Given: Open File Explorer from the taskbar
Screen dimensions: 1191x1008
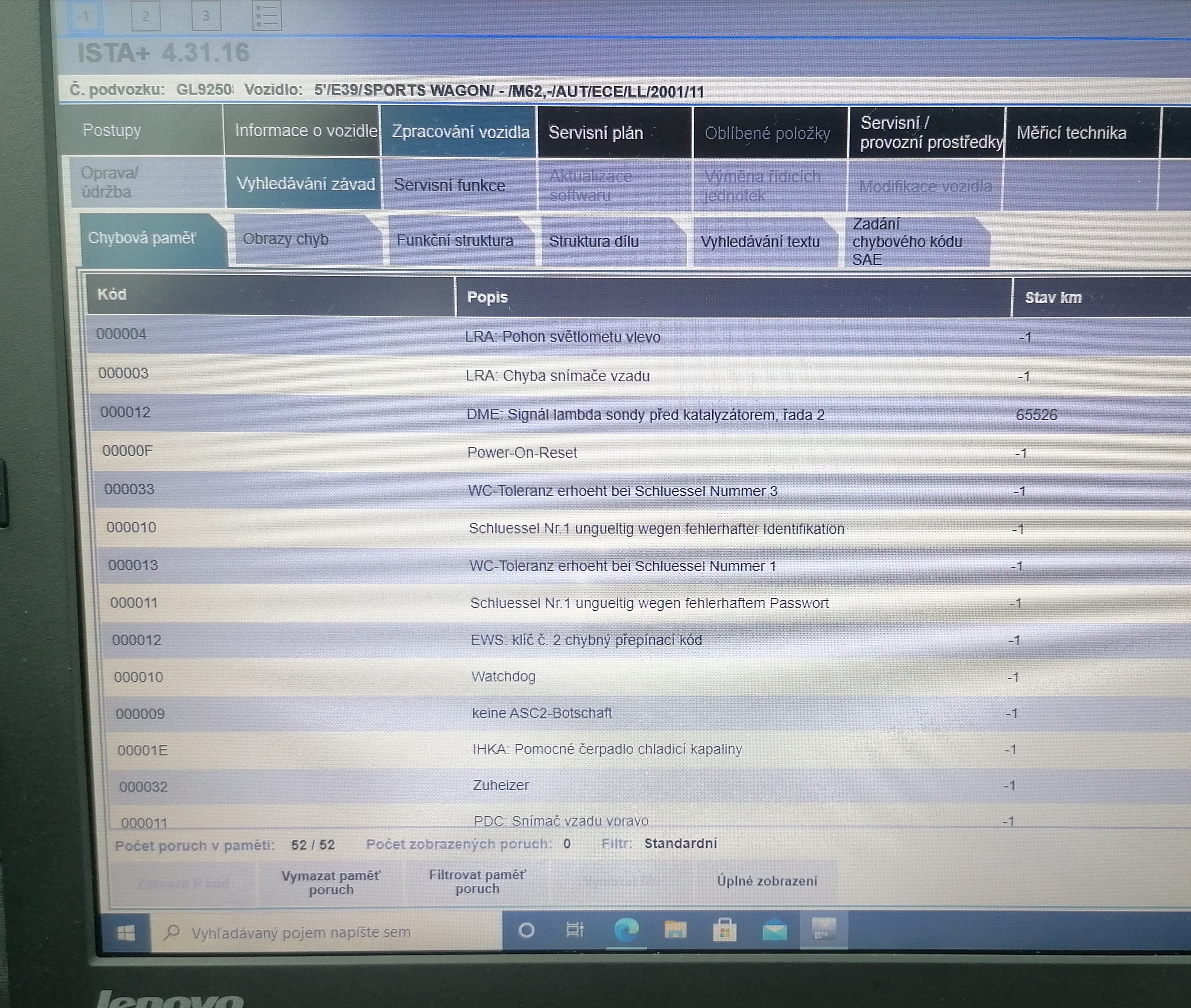Looking at the screenshot, I should (675, 930).
